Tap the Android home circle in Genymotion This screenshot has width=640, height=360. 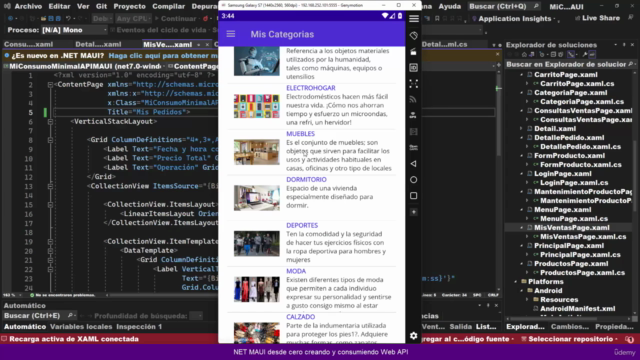pos(413,180)
